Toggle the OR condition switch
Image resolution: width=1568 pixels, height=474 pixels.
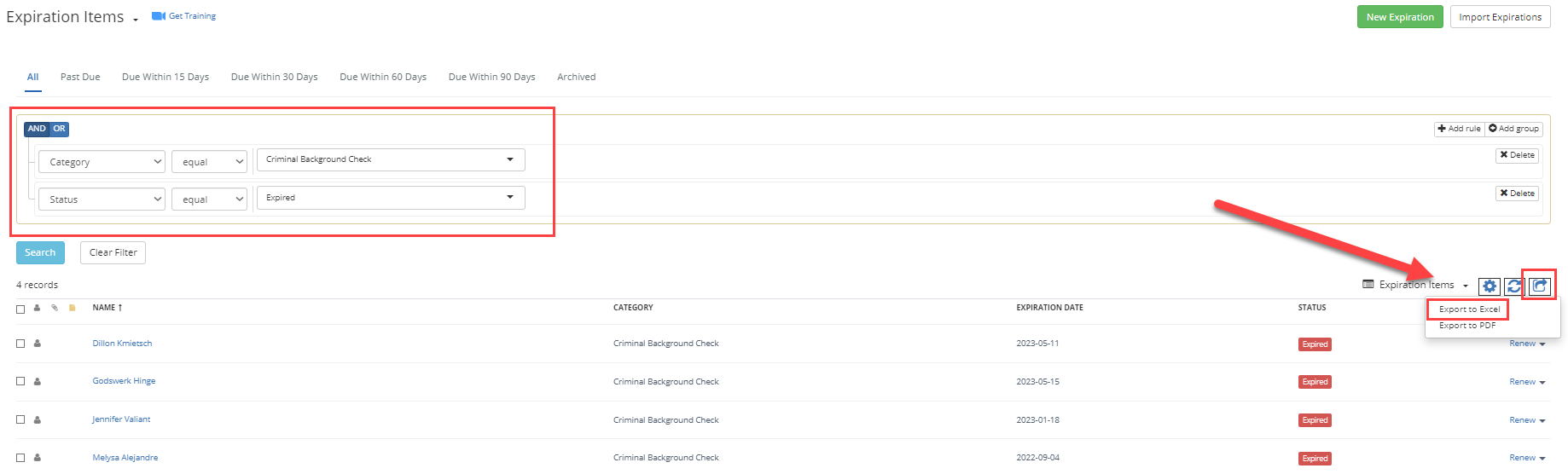pyautogui.click(x=59, y=129)
